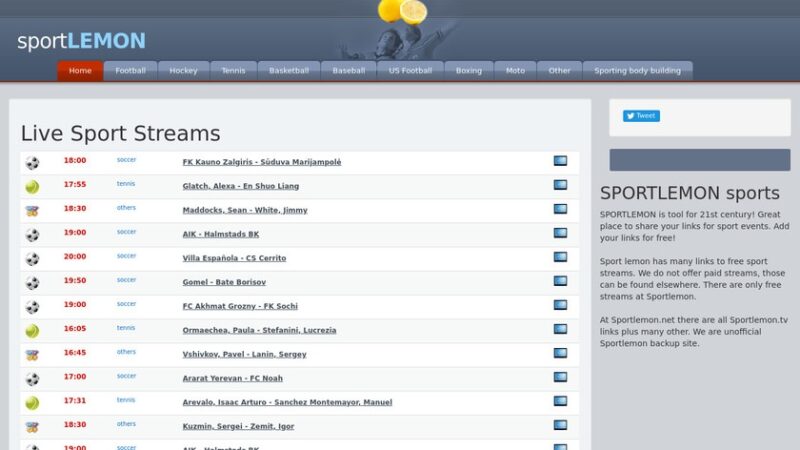Click the 16:45 time in Vshivkov row
Screen dimensions: 800x450
(x=74, y=352)
